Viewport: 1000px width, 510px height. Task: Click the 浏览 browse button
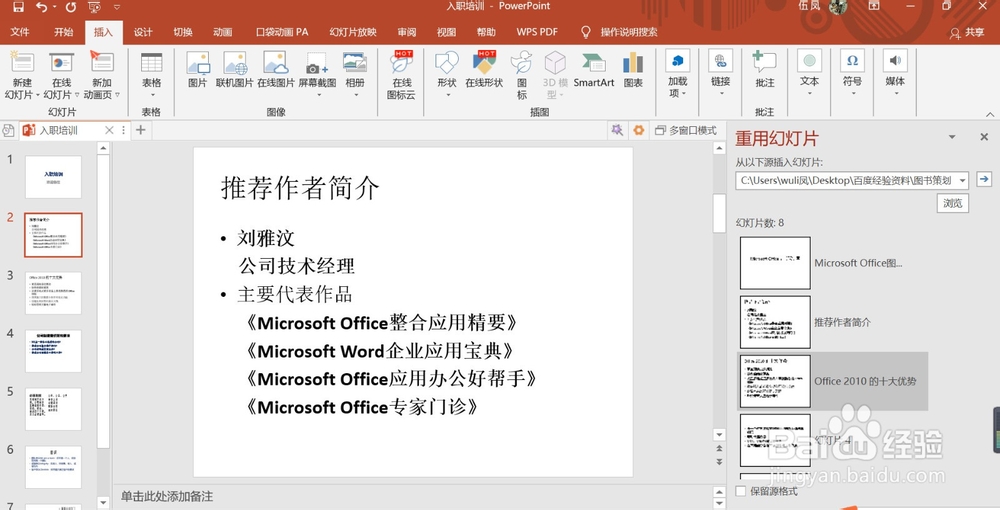click(952, 203)
